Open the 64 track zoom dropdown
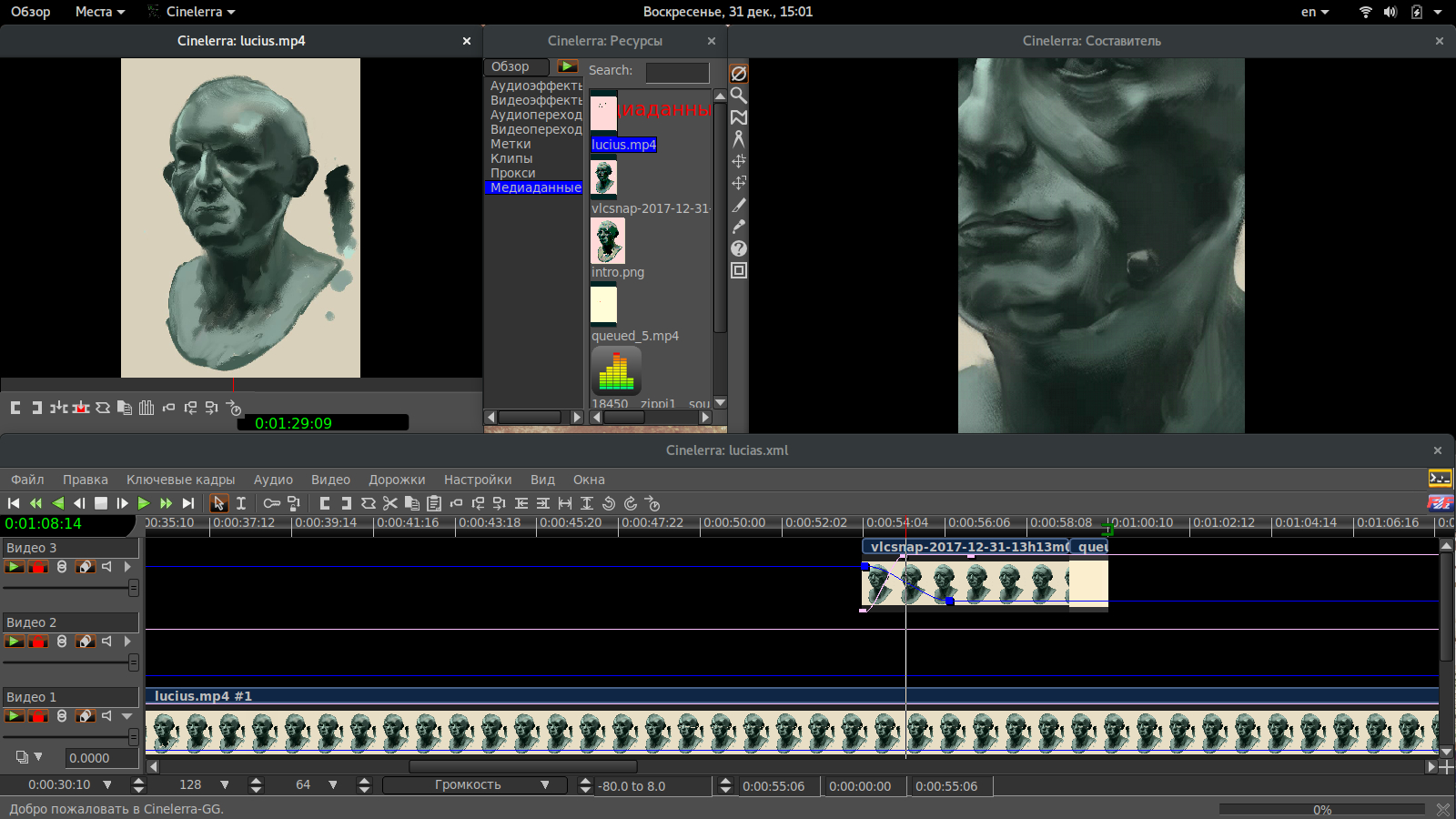Screen dimensions: 1456x819 pyautogui.click(x=333, y=784)
